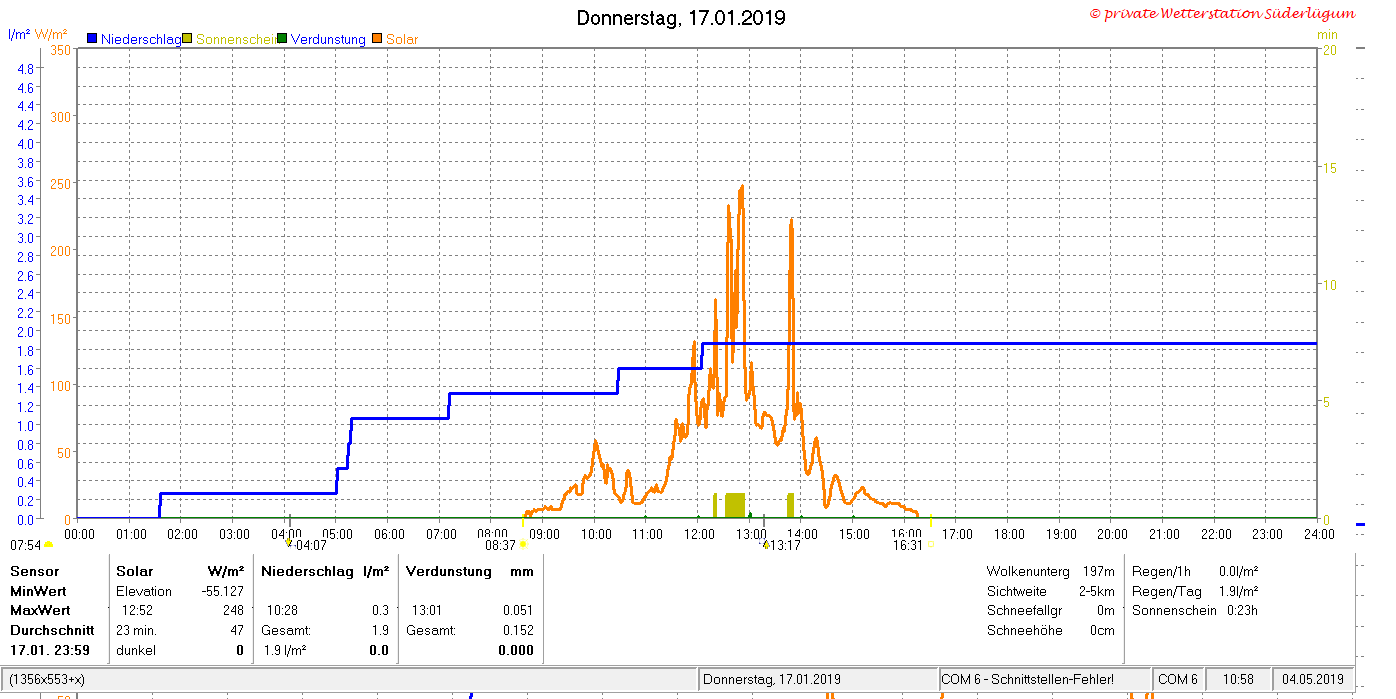Viewport: 1396px width, 699px height.
Task: Click the Solar legend label
Action: click(x=402, y=39)
